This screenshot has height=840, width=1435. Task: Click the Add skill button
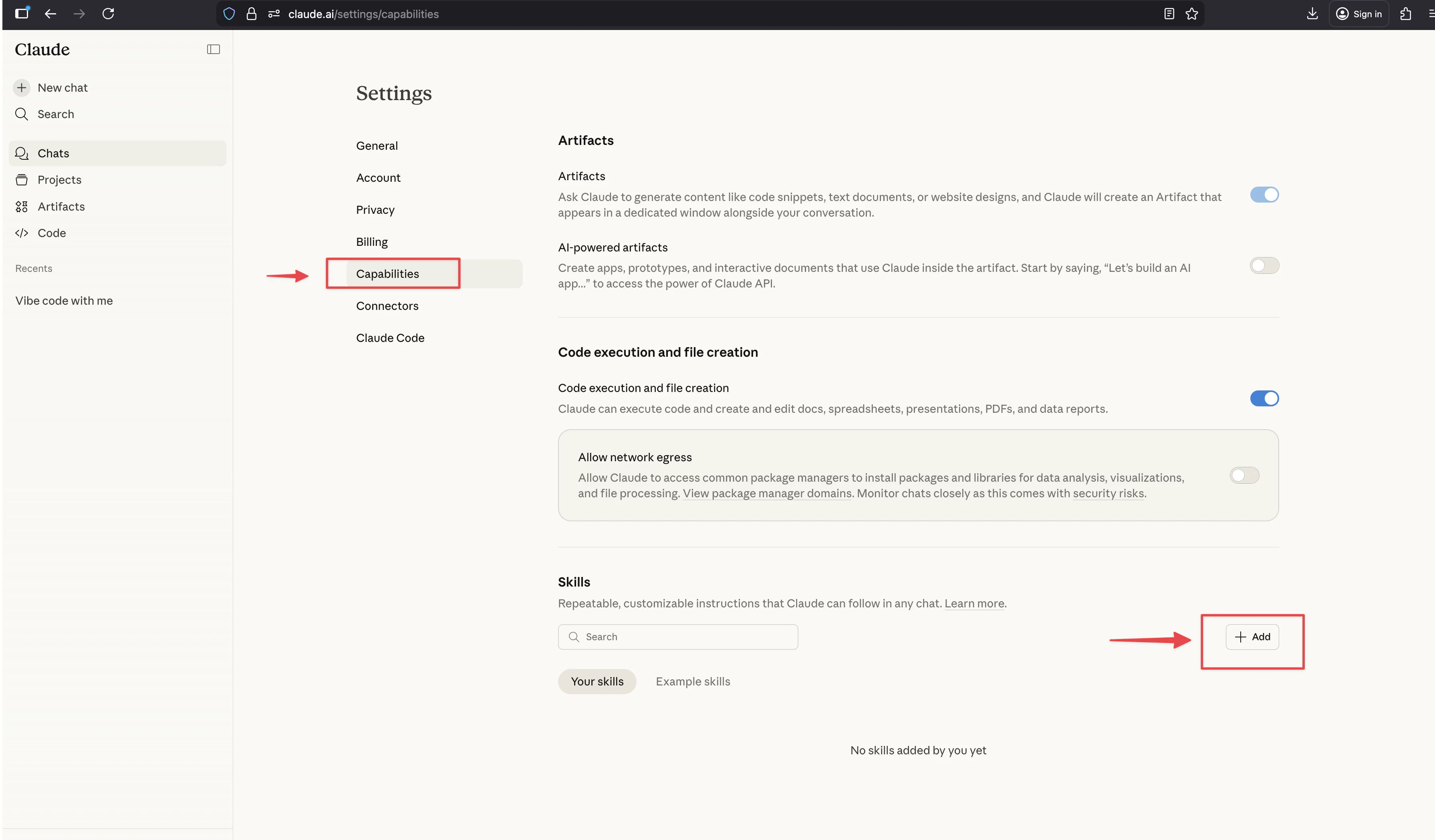1252,637
